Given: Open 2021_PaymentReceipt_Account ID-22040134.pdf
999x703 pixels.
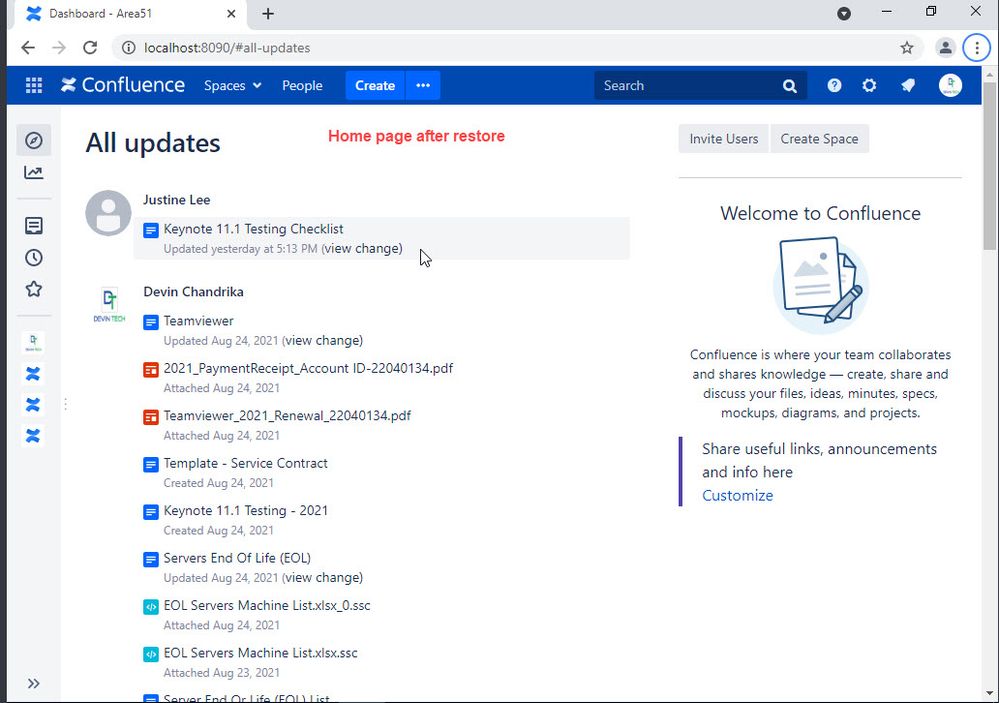Looking at the screenshot, I should [308, 368].
